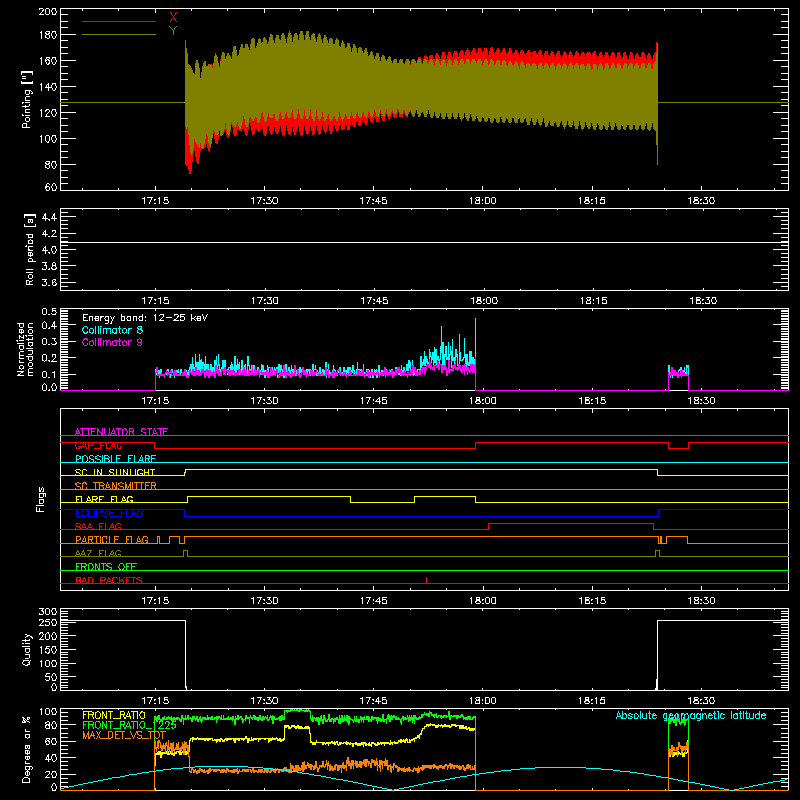Viewport: 800px width, 800px height.
Task: Click the 140 tick on Pointing axis
Action: pyautogui.click(x=48, y=87)
